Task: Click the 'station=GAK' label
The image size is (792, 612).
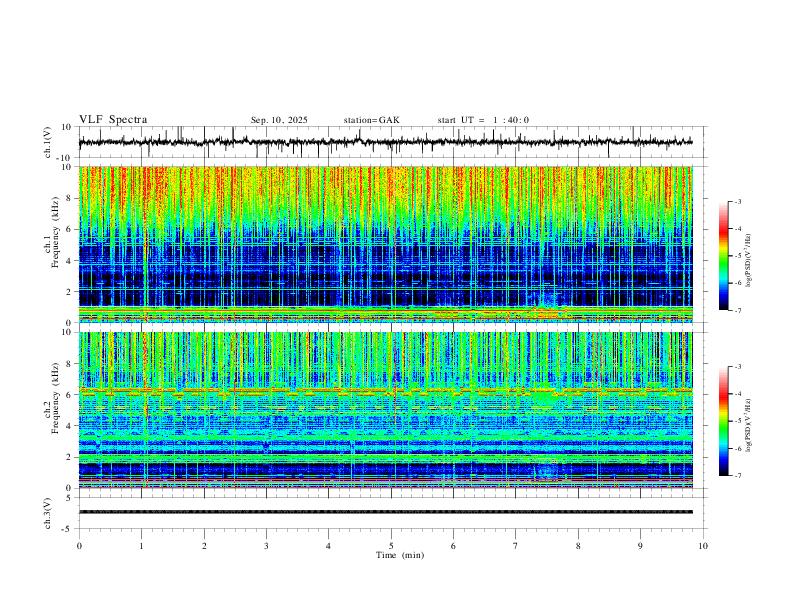Action: coord(371,120)
